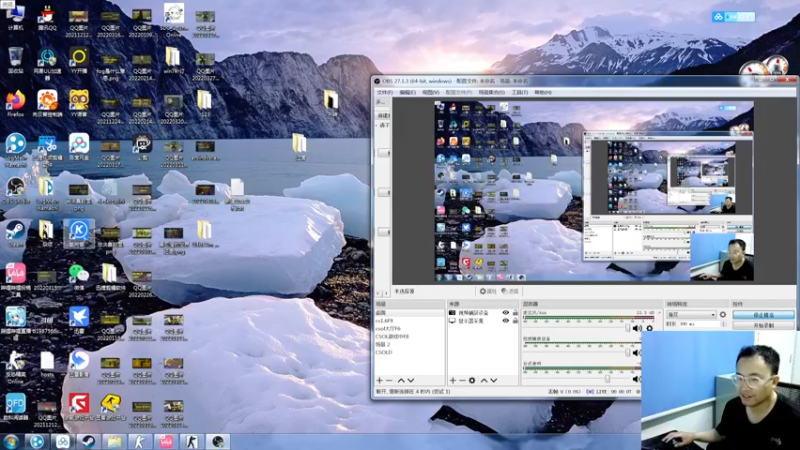Viewport: 800px width, 450px height.
Task: Move source down in sources panel
Action: click(x=493, y=381)
